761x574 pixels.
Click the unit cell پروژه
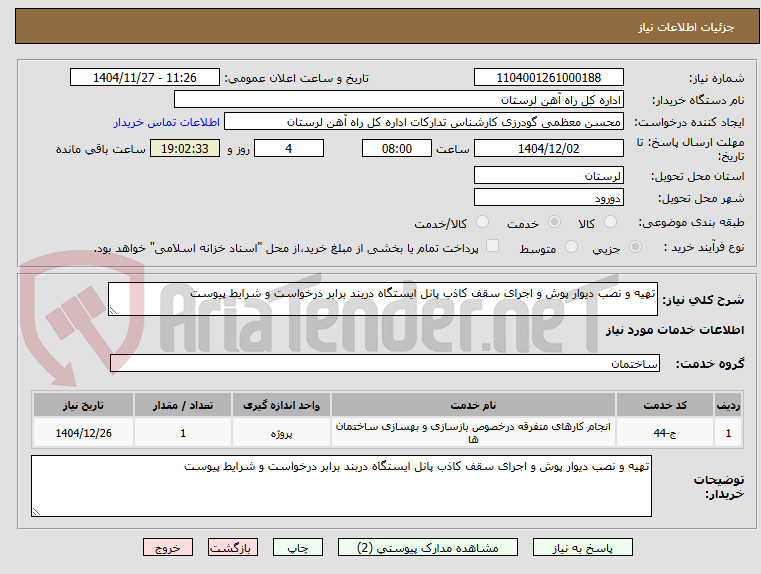pyautogui.click(x=281, y=433)
